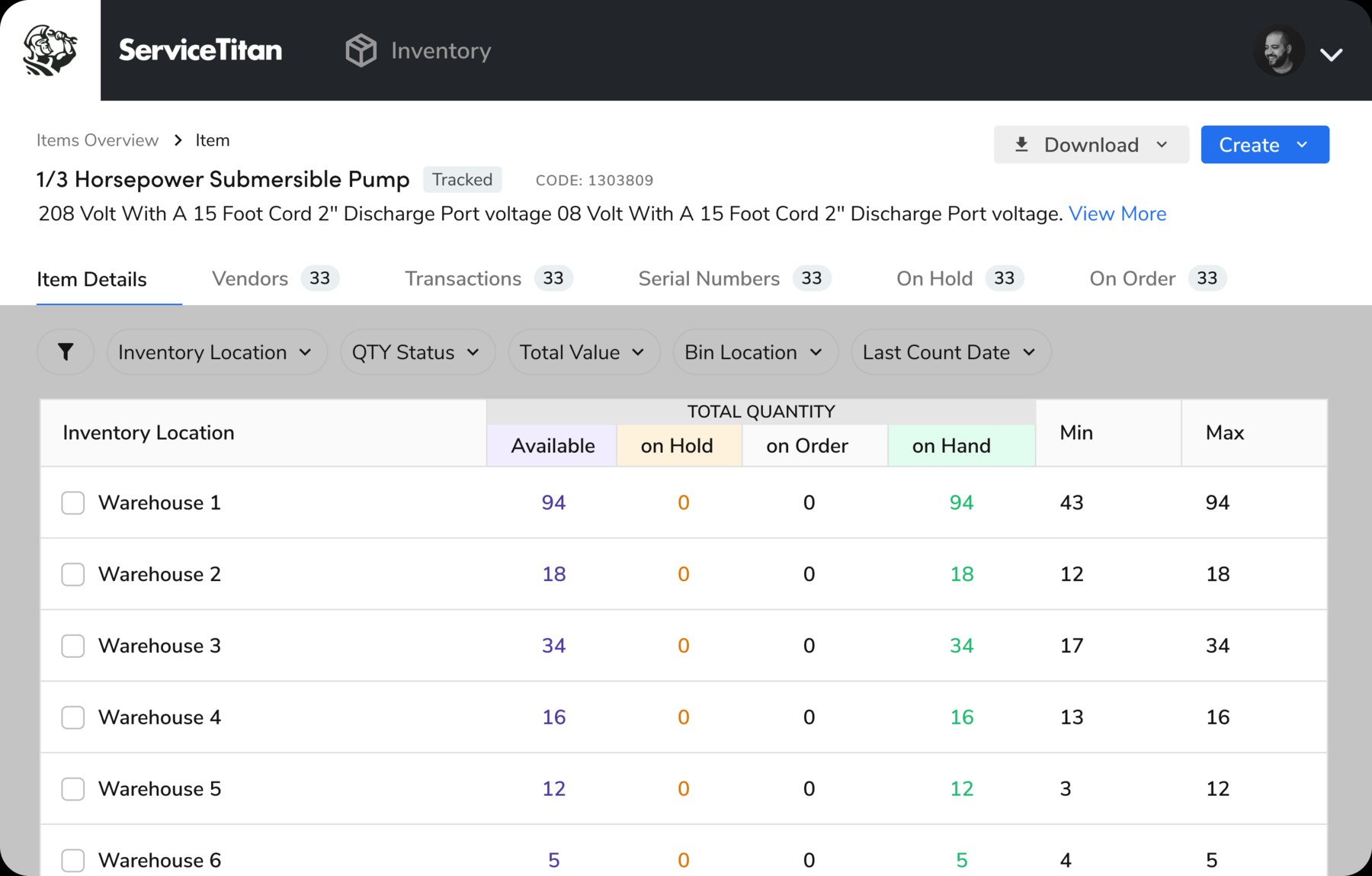Expand the account menu chevron
Screen dimensions: 1372x876
click(x=1331, y=54)
